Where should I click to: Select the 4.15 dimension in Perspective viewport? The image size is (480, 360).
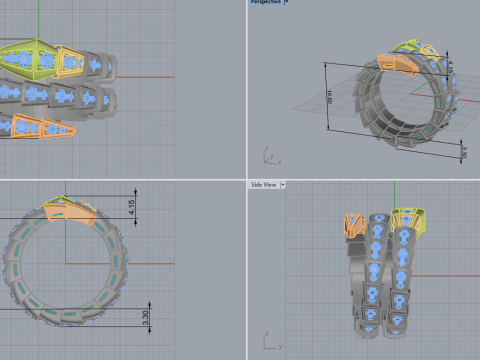(450, 66)
